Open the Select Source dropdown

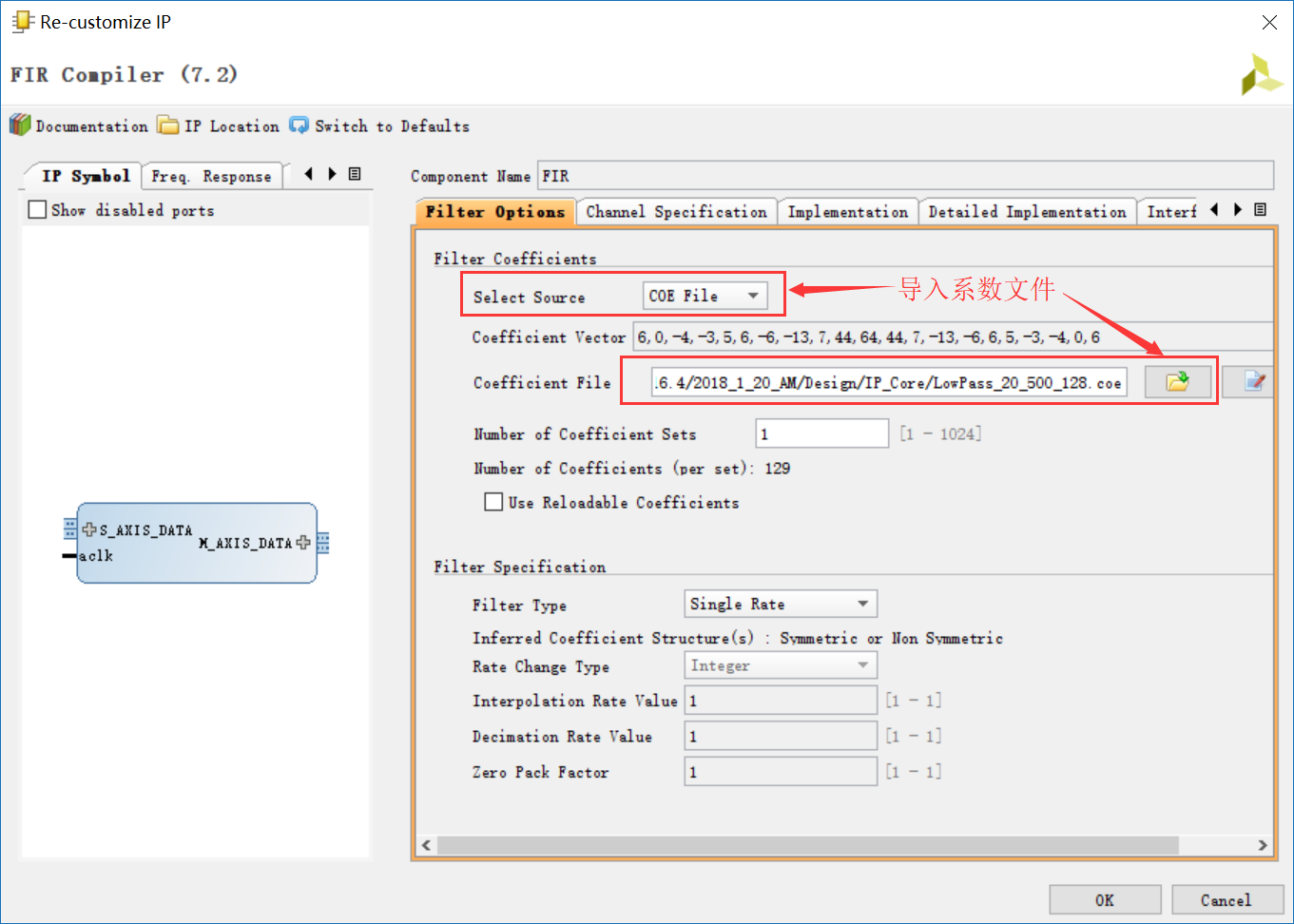tap(705, 296)
